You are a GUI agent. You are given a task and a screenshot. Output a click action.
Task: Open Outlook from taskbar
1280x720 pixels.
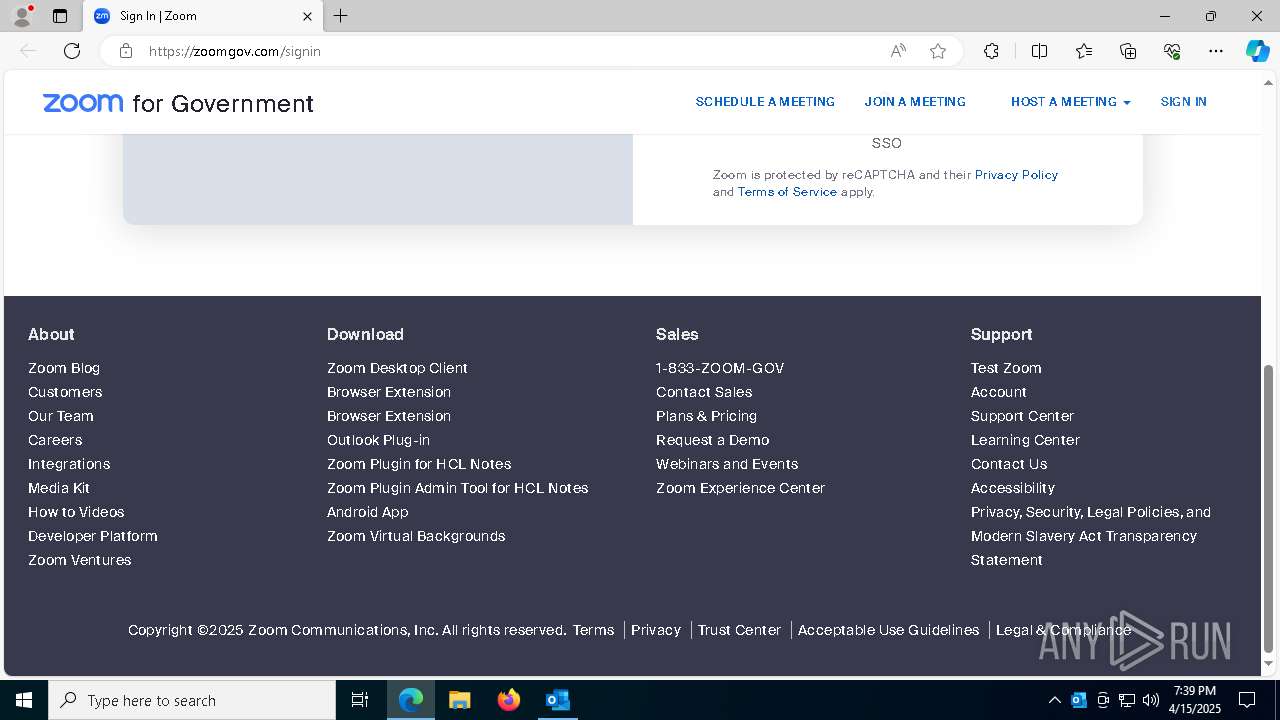tap(557, 700)
